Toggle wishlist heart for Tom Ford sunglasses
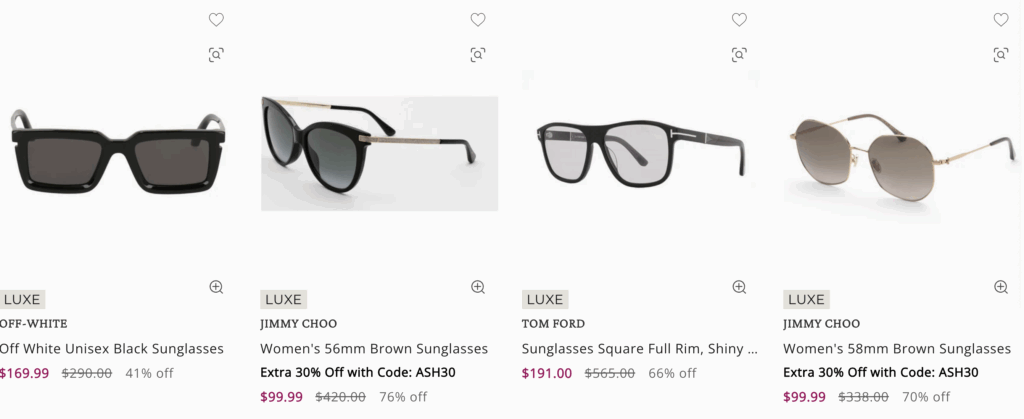Screen dimensions: 1024x419 click(x=740, y=19)
